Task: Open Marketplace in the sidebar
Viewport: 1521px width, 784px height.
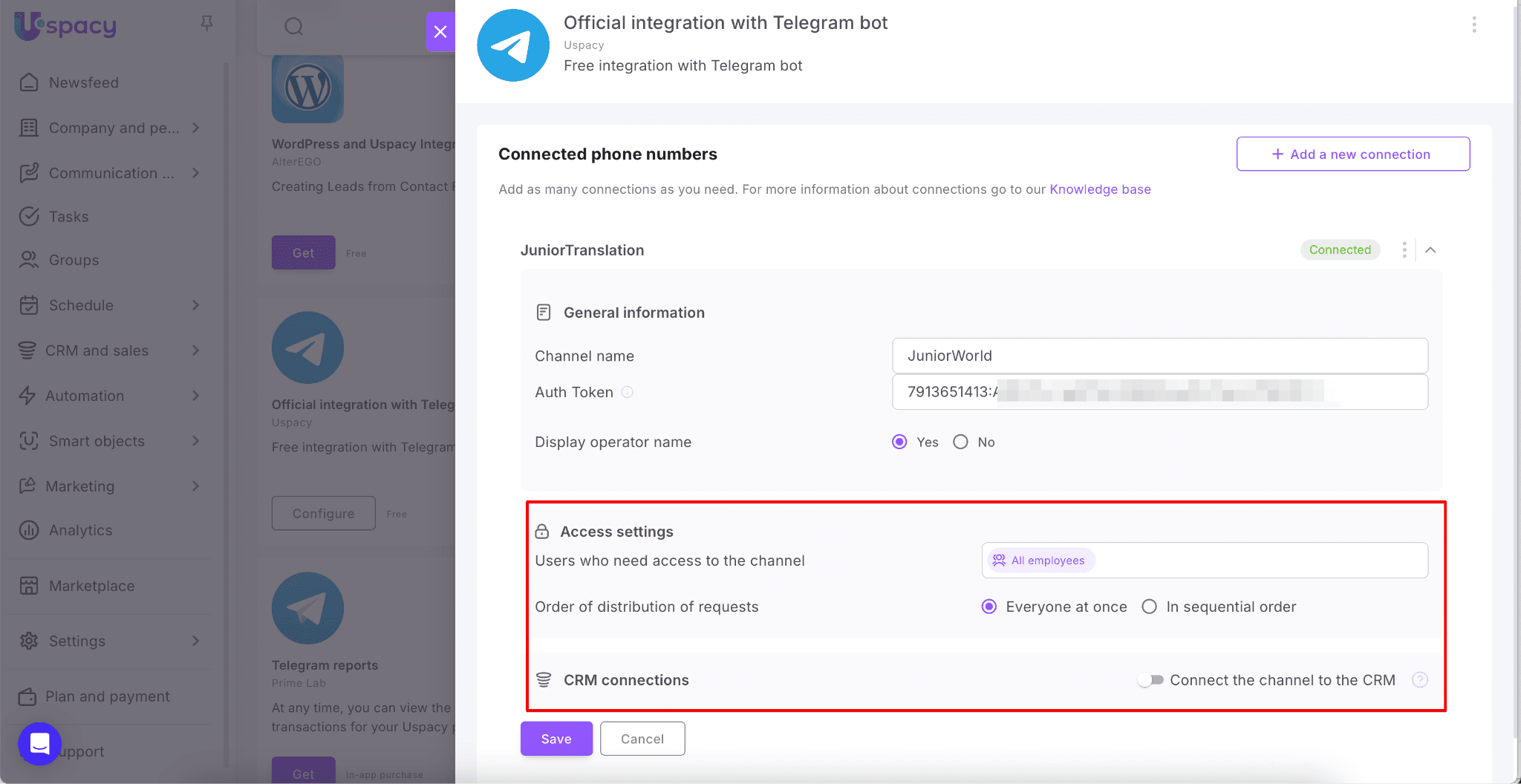Action: [x=91, y=586]
